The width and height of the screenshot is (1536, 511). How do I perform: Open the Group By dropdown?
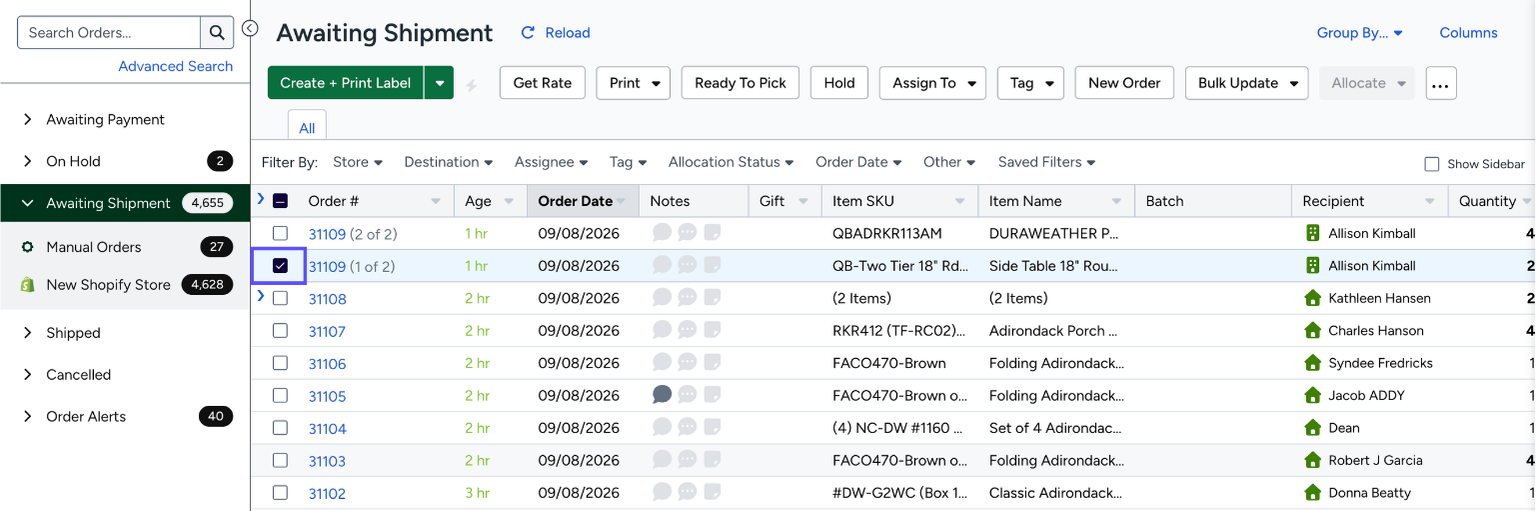1360,33
